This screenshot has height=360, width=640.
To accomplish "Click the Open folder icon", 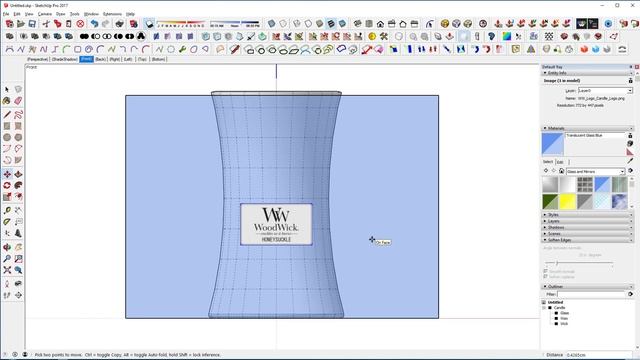I will [x=20, y=24].
